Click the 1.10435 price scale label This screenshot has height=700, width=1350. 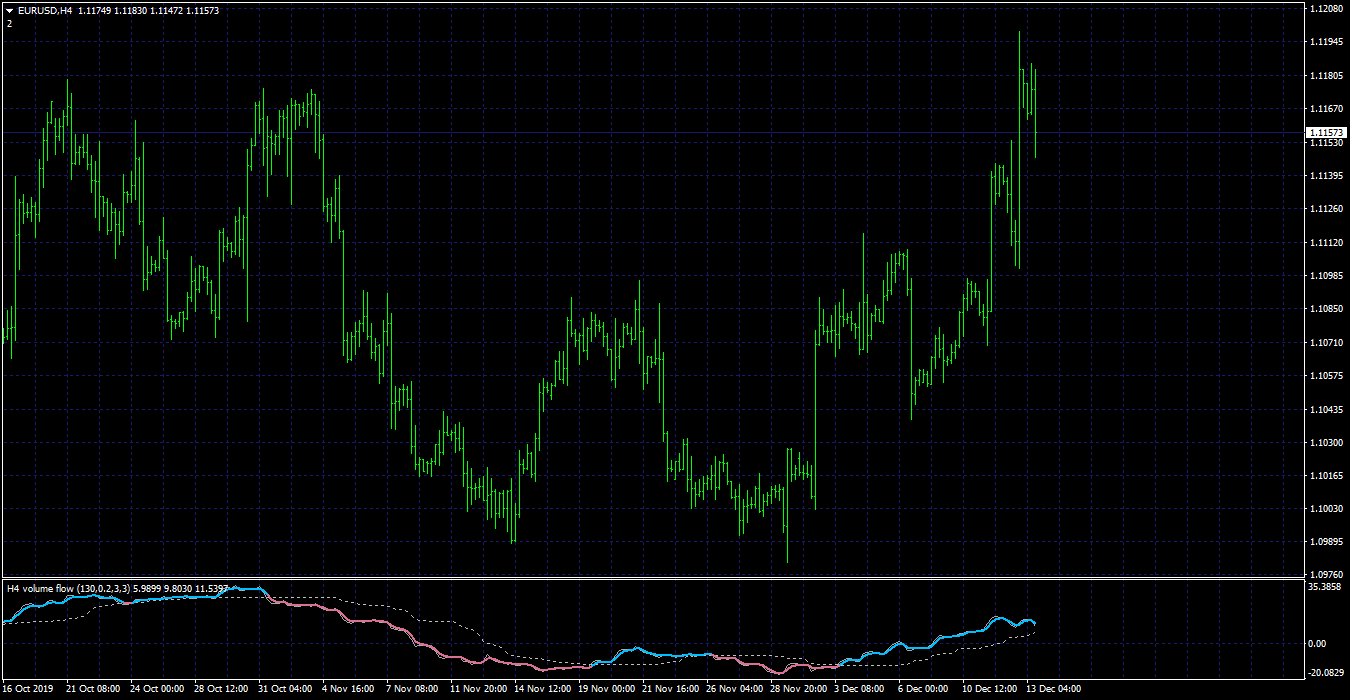click(1325, 409)
